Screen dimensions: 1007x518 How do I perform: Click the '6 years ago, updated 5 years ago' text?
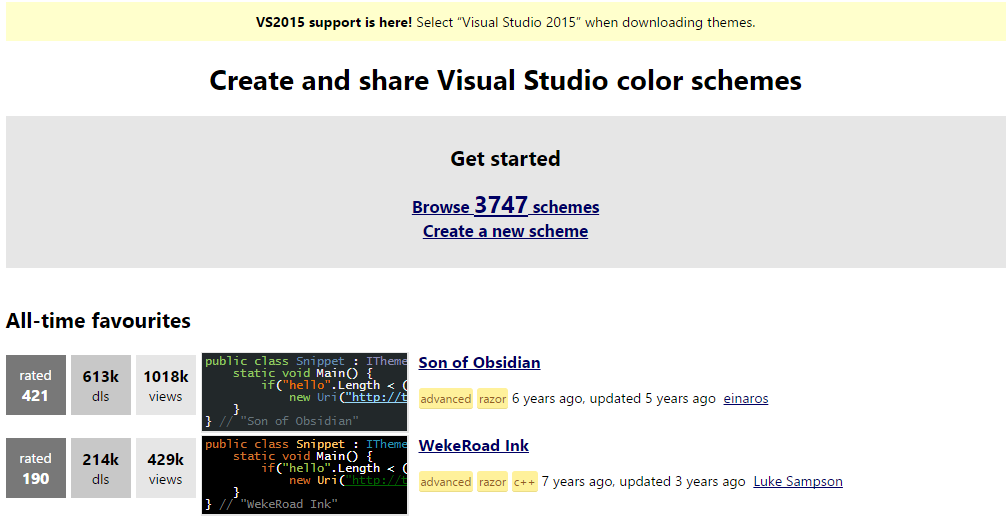(x=613, y=399)
